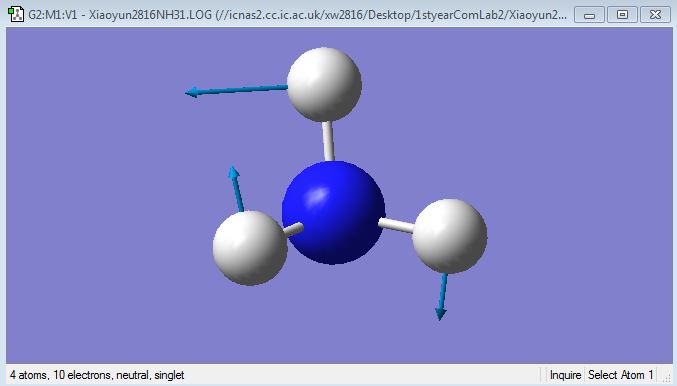Click the bond between nitrogen and right hydrogen
The height and width of the screenshot is (386, 677).
tap(396, 225)
